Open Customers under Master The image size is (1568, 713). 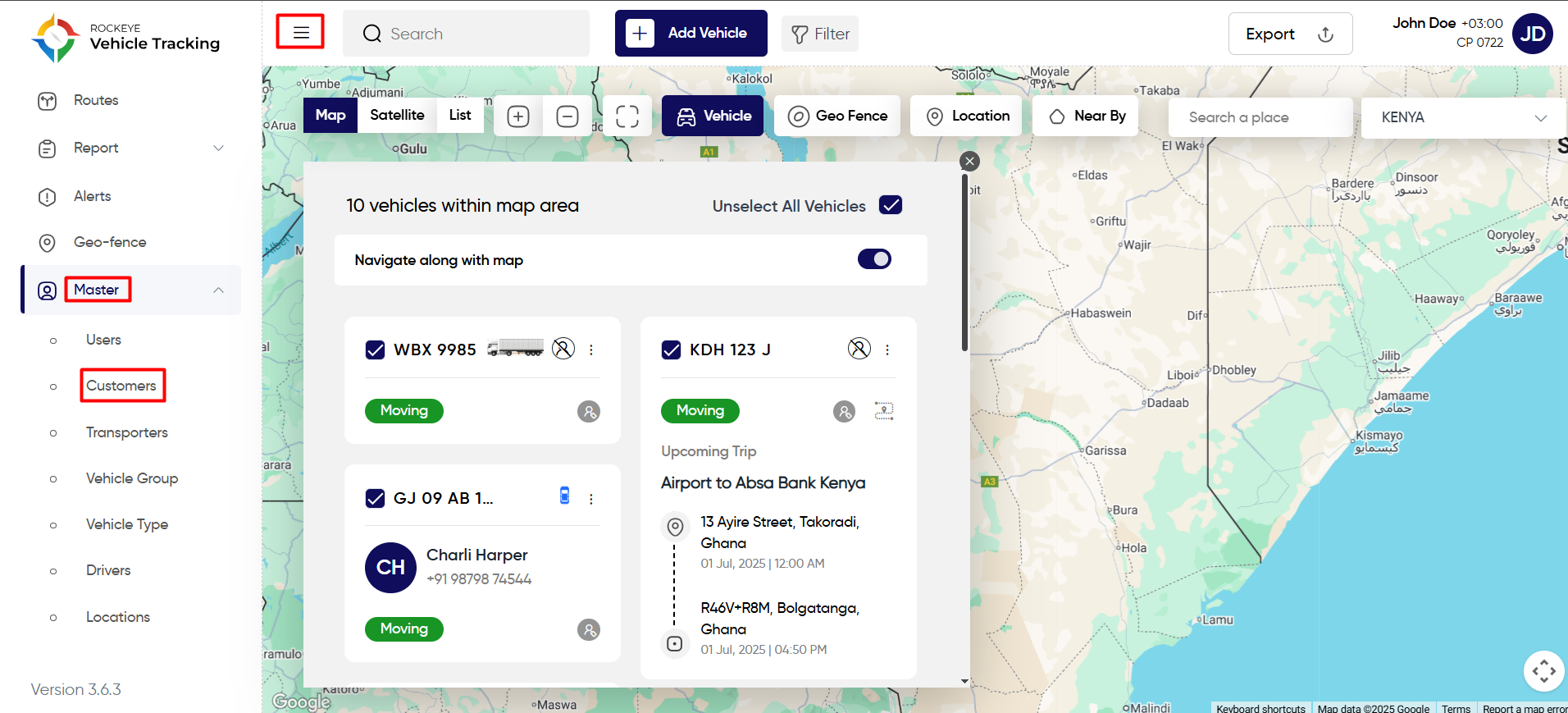pyautogui.click(x=121, y=386)
